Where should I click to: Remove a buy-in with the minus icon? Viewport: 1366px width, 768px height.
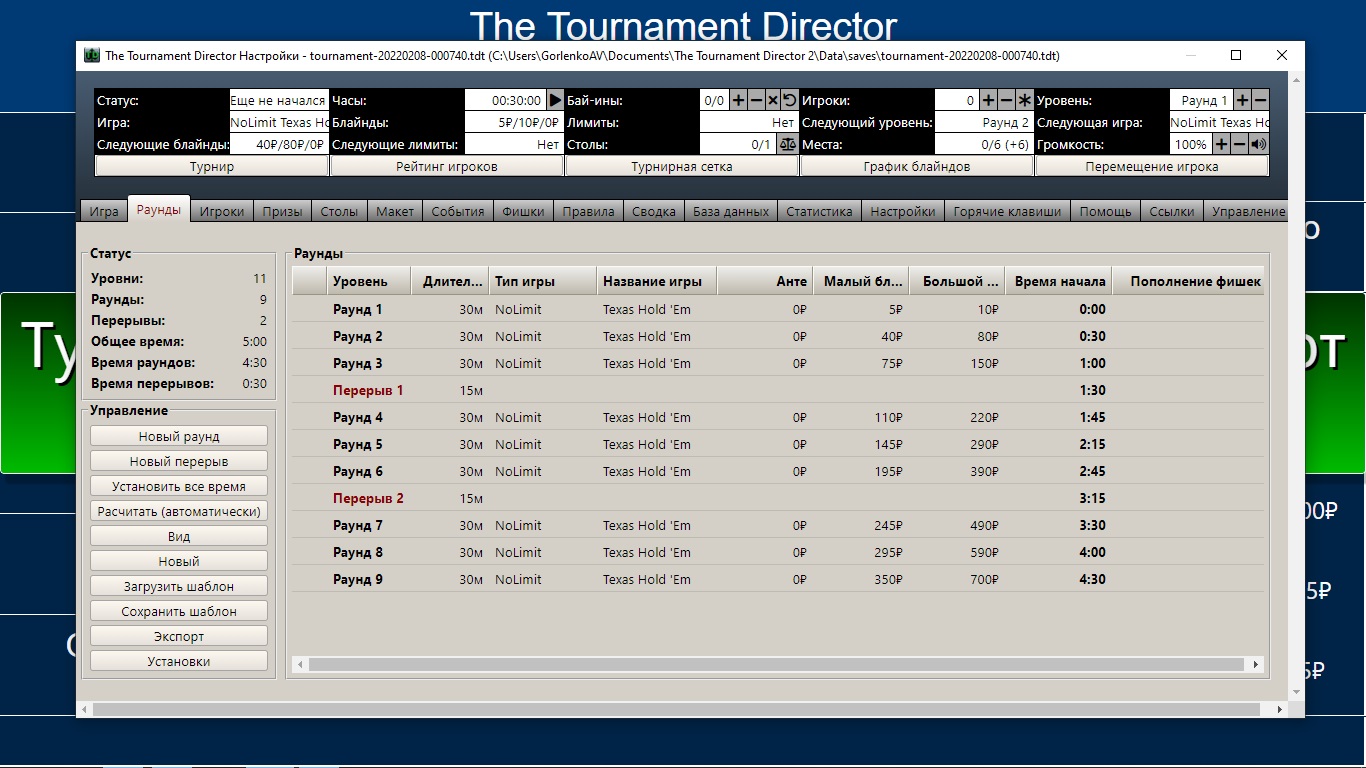point(756,100)
